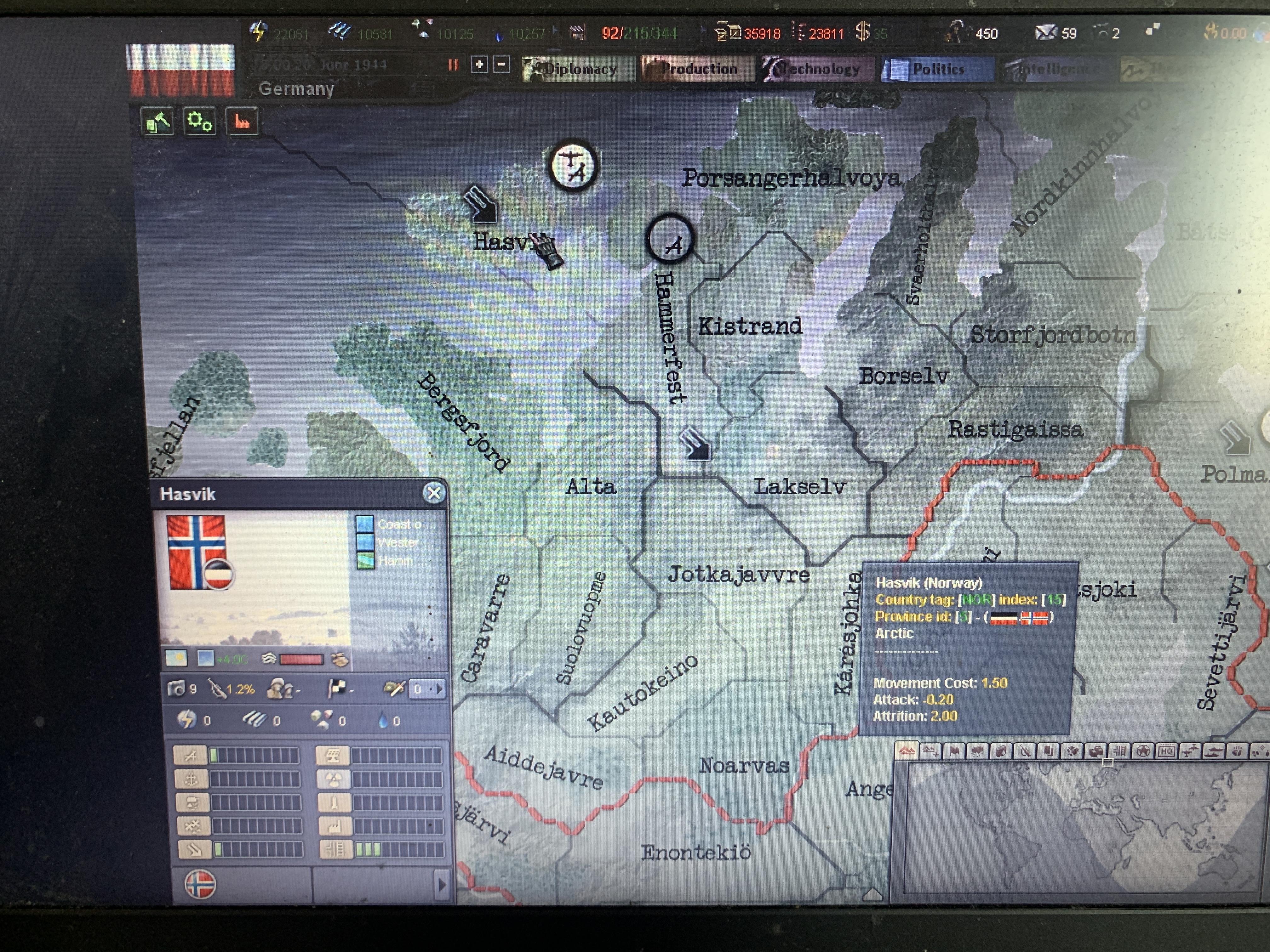1270x952 pixels.
Task: Select infrastructure map mode
Action: (x=1119, y=751)
